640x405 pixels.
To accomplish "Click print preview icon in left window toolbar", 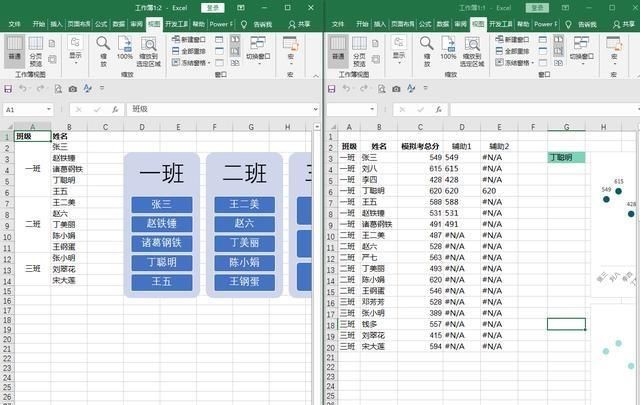I will 58,89.
